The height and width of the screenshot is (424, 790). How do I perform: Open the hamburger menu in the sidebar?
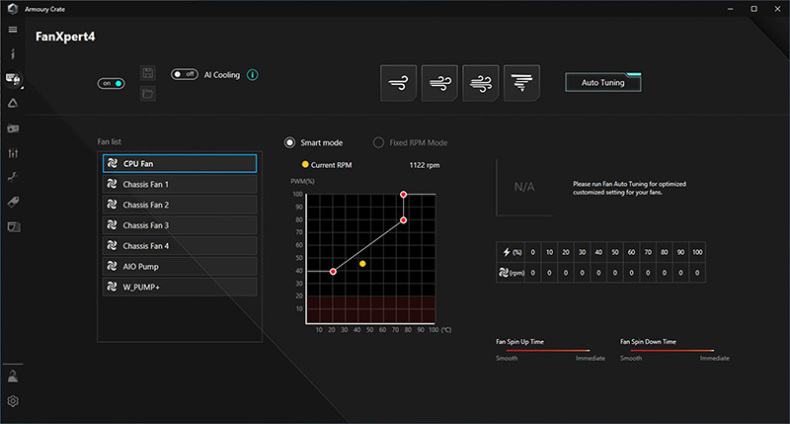(13, 30)
